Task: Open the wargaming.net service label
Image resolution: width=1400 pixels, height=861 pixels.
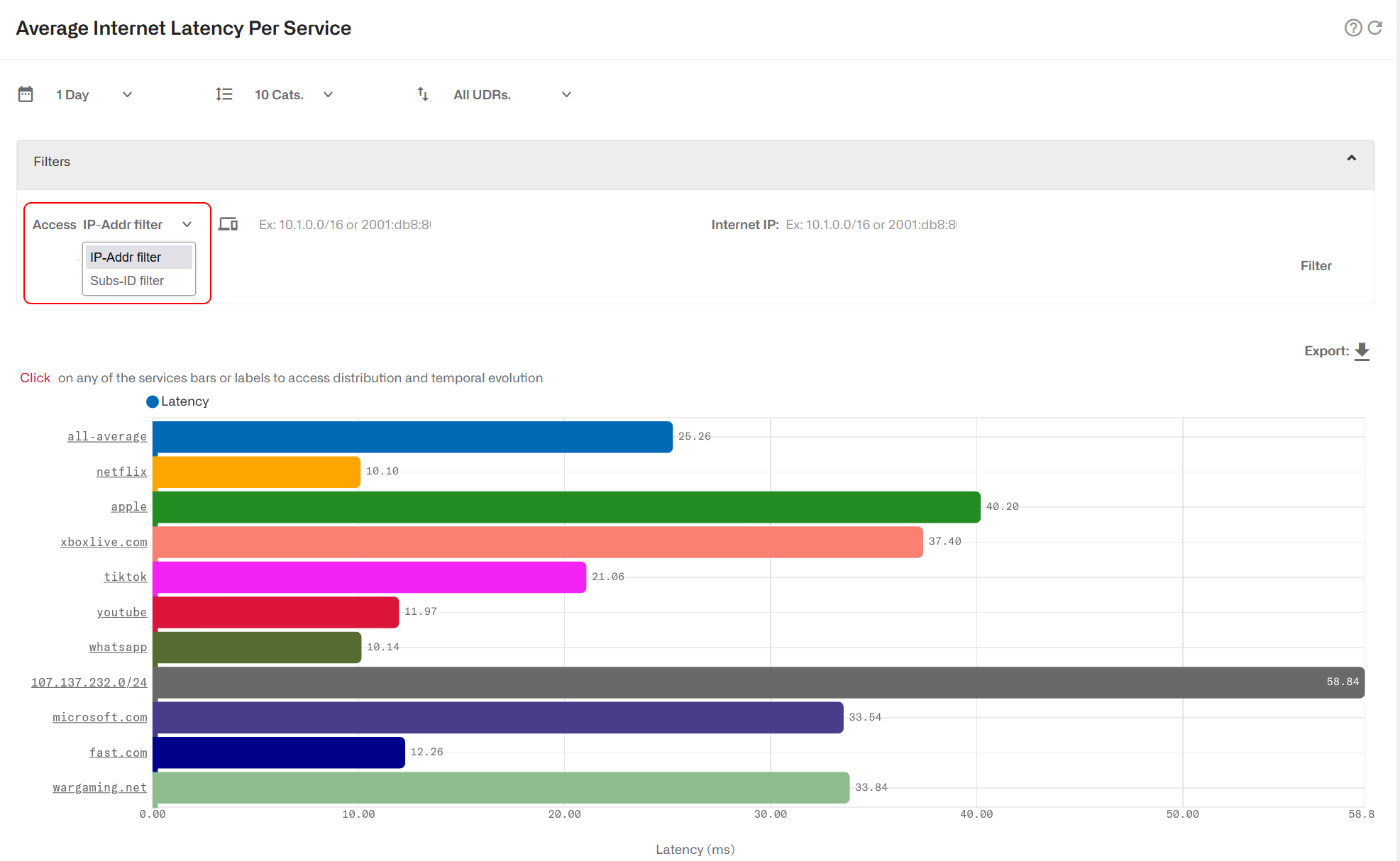Action: click(x=100, y=788)
